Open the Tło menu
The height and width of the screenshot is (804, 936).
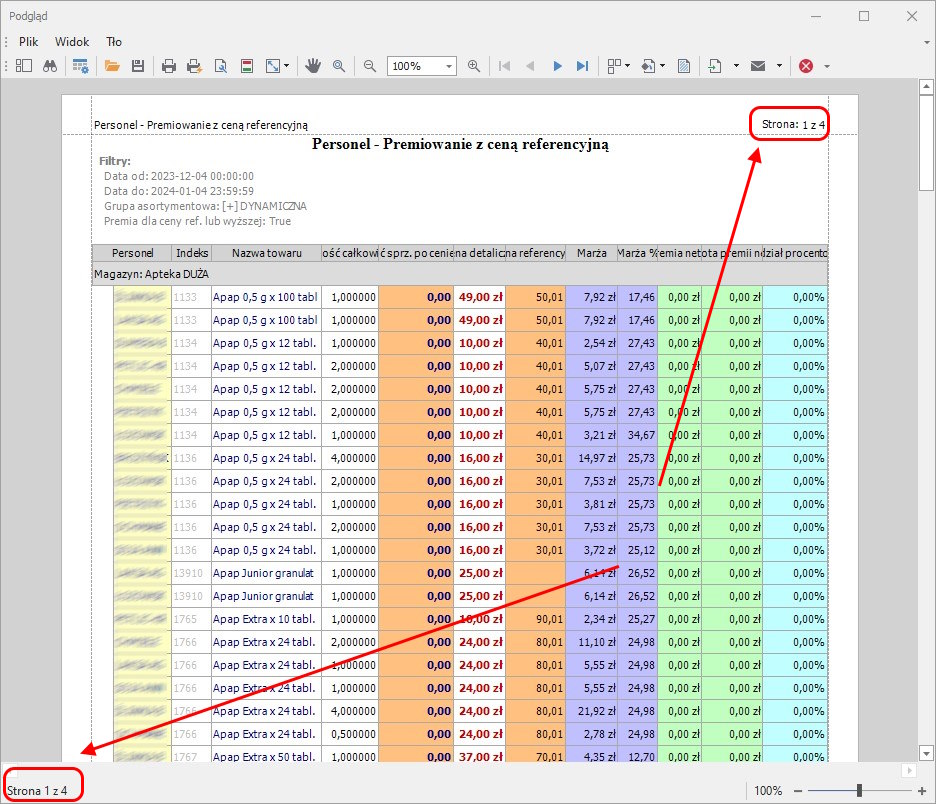tap(114, 42)
